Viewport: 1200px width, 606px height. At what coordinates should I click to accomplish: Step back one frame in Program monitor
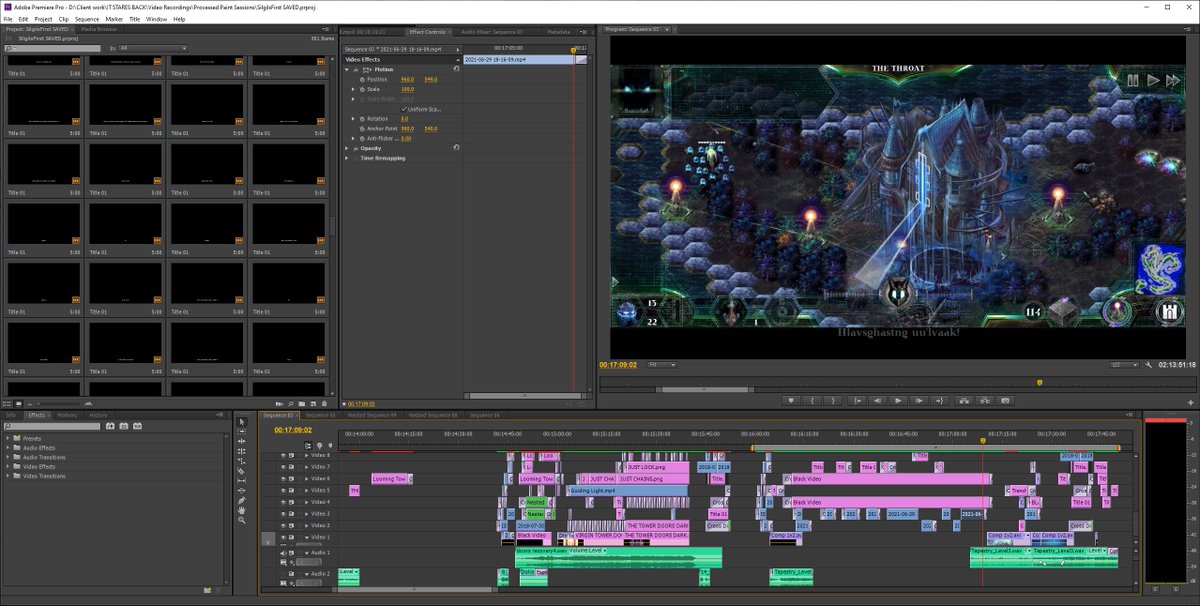pyautogui.click(x=877, y=400)
